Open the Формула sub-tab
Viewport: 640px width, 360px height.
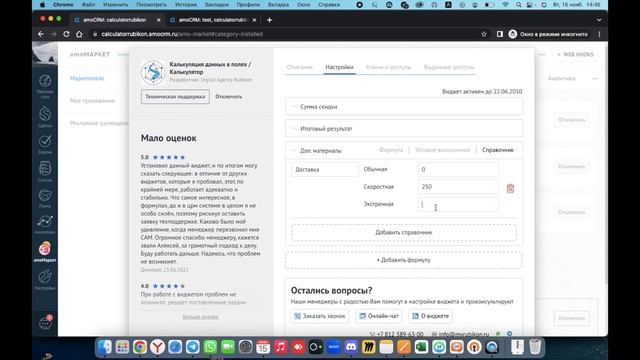391,150
